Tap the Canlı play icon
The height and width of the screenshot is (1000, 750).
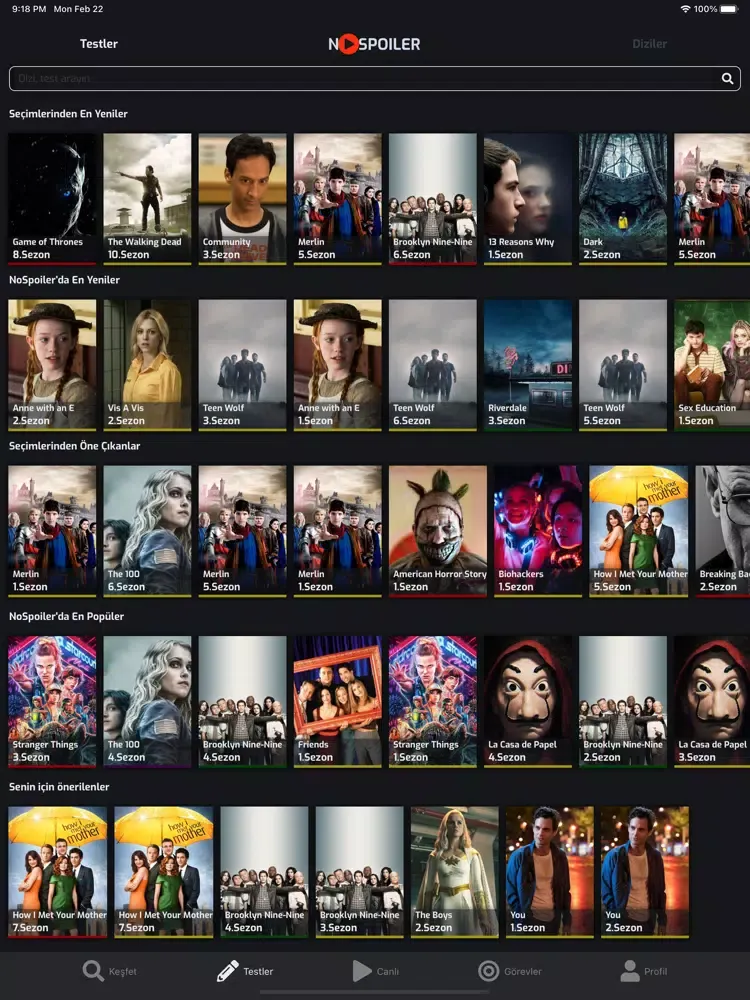[362, 971]
